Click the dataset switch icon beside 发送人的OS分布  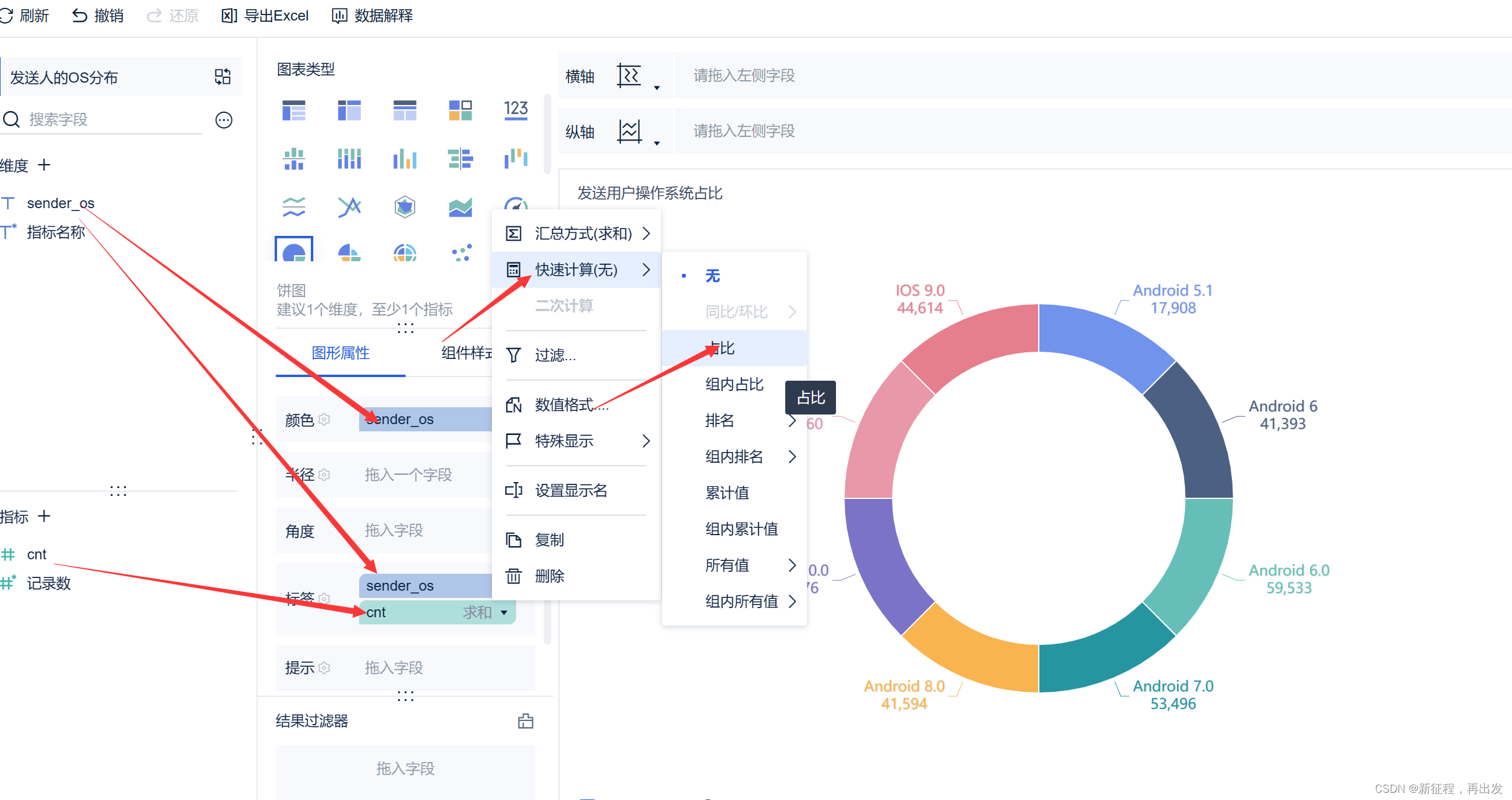pos(223,77)
